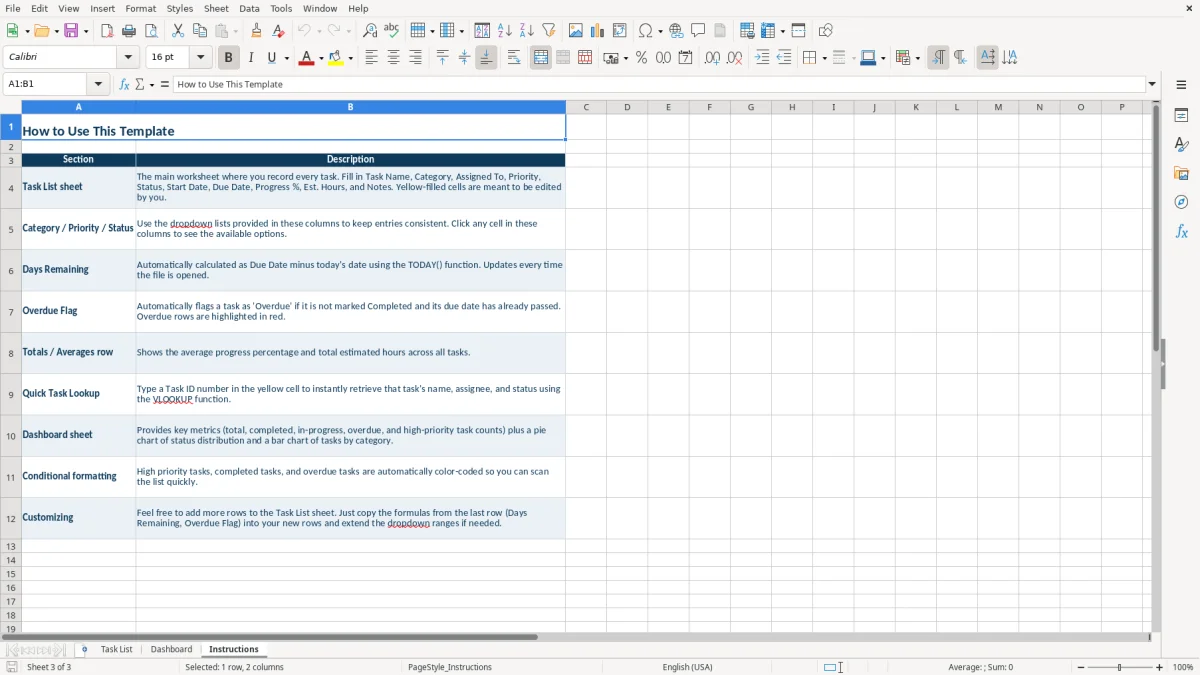The image size is (1200, 675).
Task: Click the Save document icon
Action: (71, 31)
